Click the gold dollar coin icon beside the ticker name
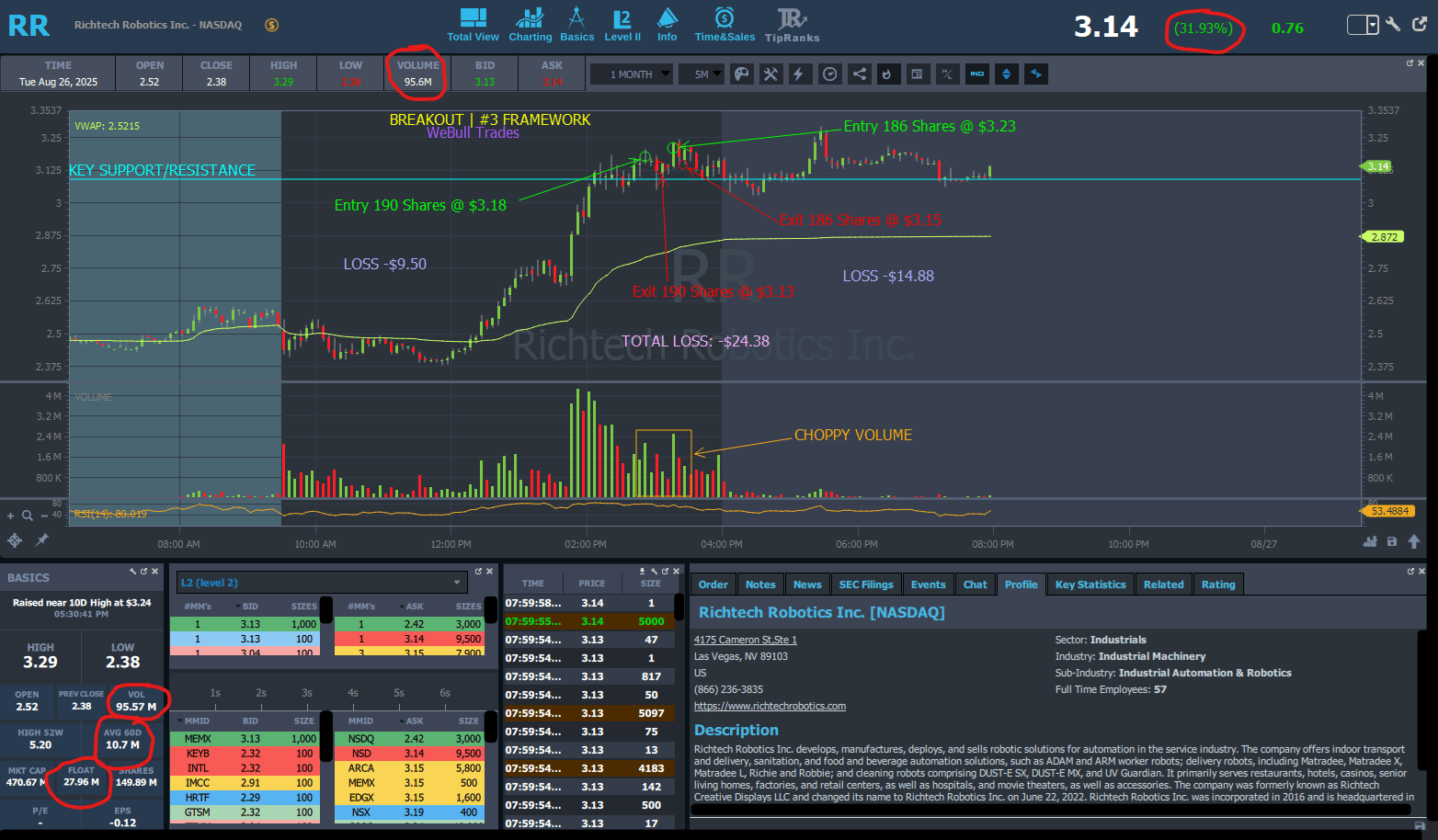 272,25
